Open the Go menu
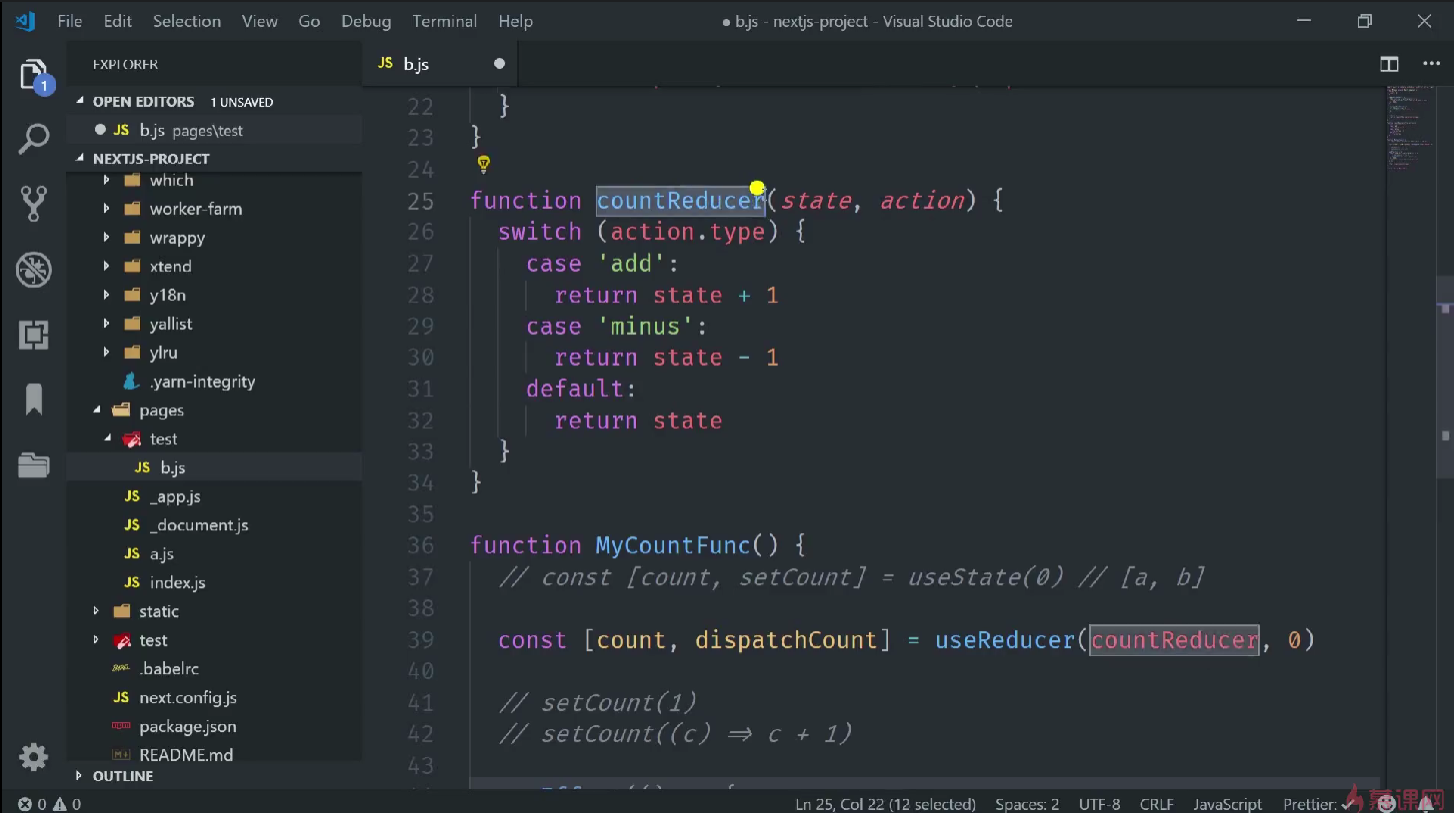 pos(310,21)
